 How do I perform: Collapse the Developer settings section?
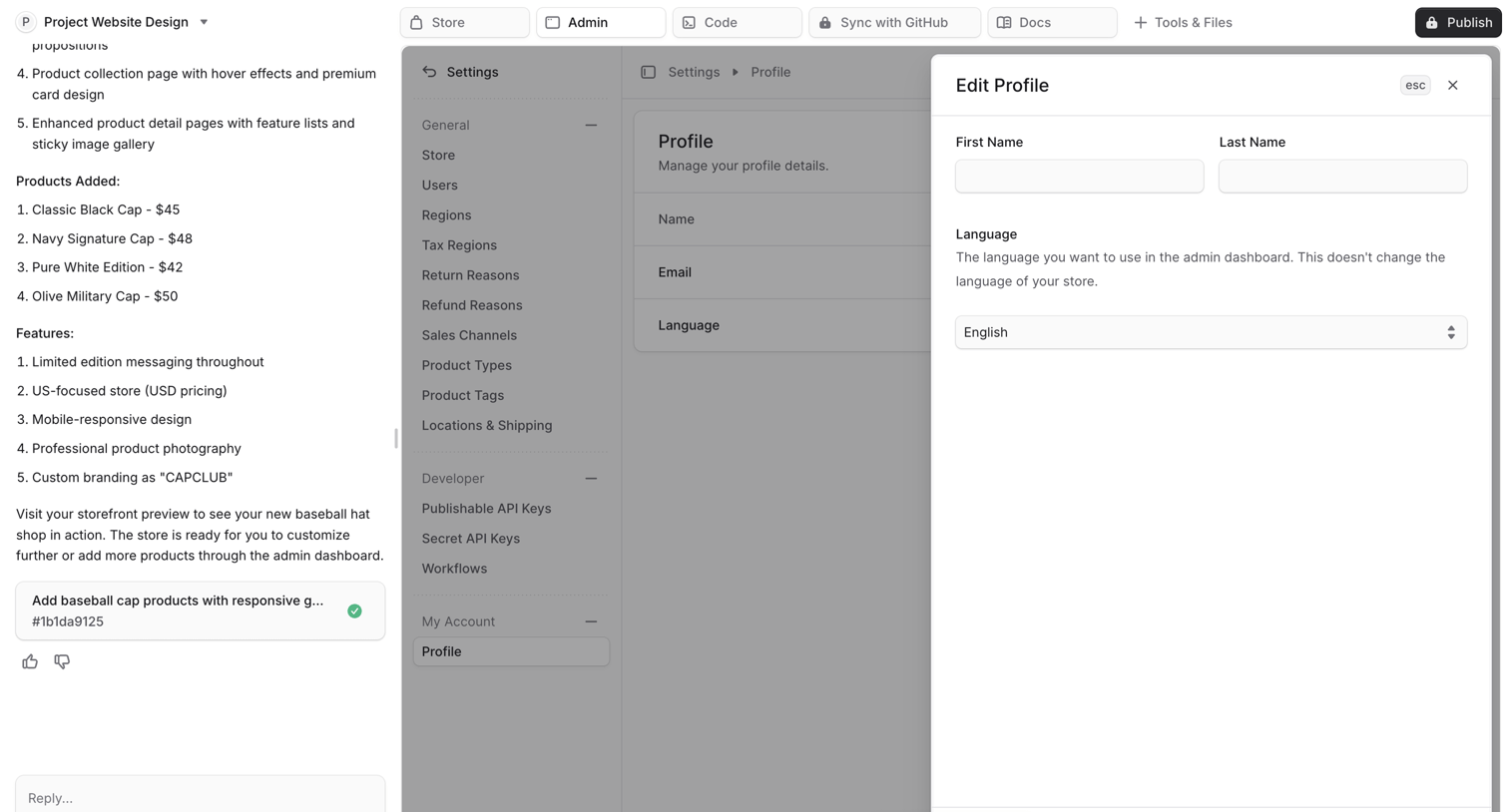coord(591,478)
